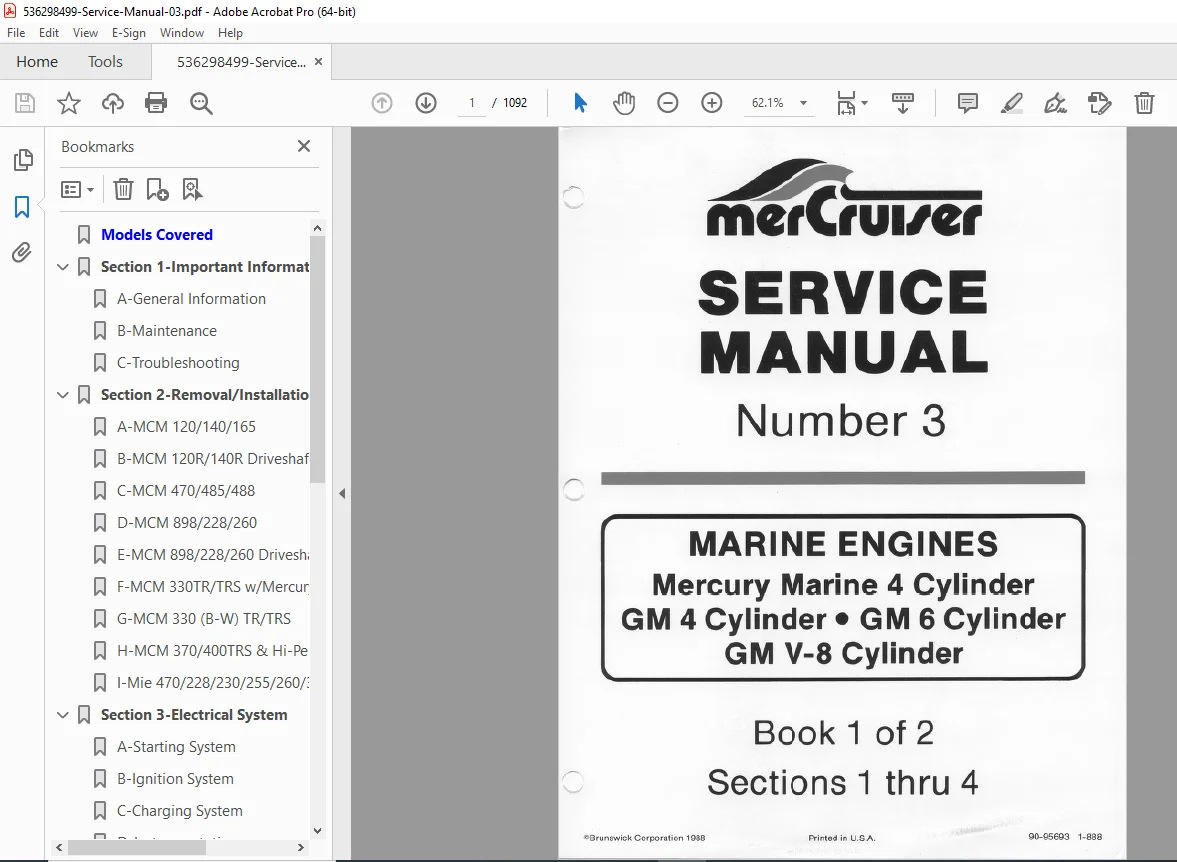Upload file to cloud icon
1177x862 pixels.
tap(113, 103)
